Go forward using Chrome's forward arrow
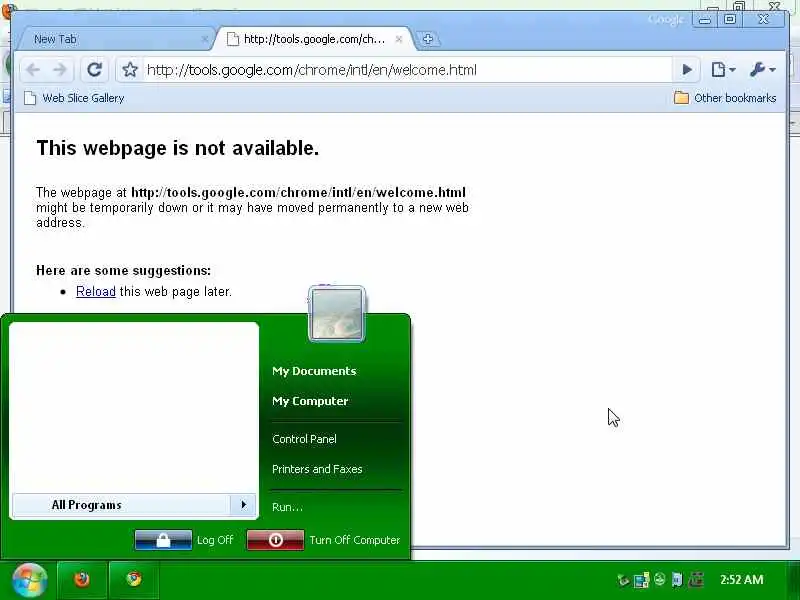This screenshot has height=600, width=800. tap(60, 69)
